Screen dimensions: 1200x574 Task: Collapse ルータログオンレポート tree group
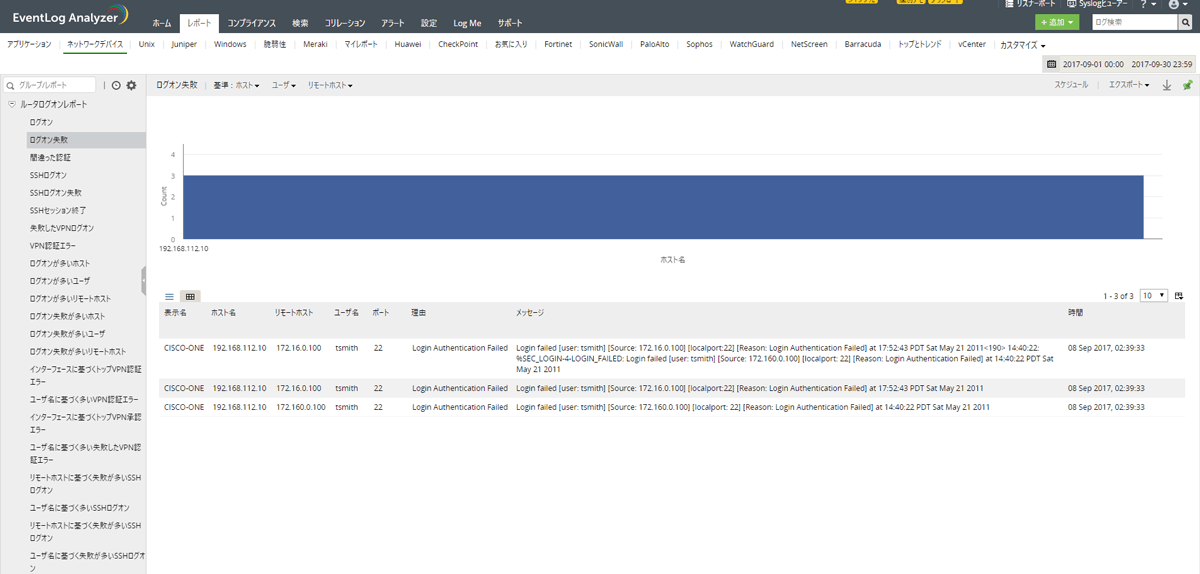pyautogui.click(x=11, y=104)
